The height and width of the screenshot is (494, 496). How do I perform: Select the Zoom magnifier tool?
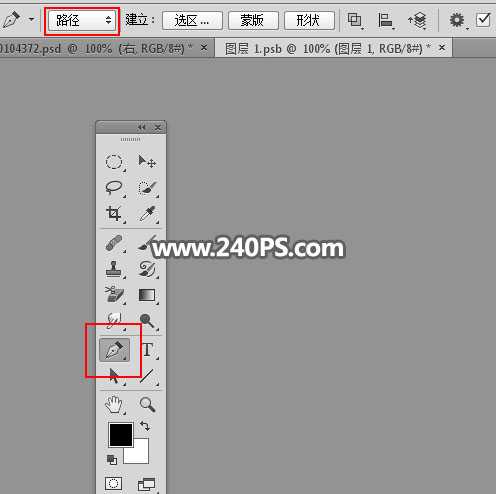(x=147, y=405)
